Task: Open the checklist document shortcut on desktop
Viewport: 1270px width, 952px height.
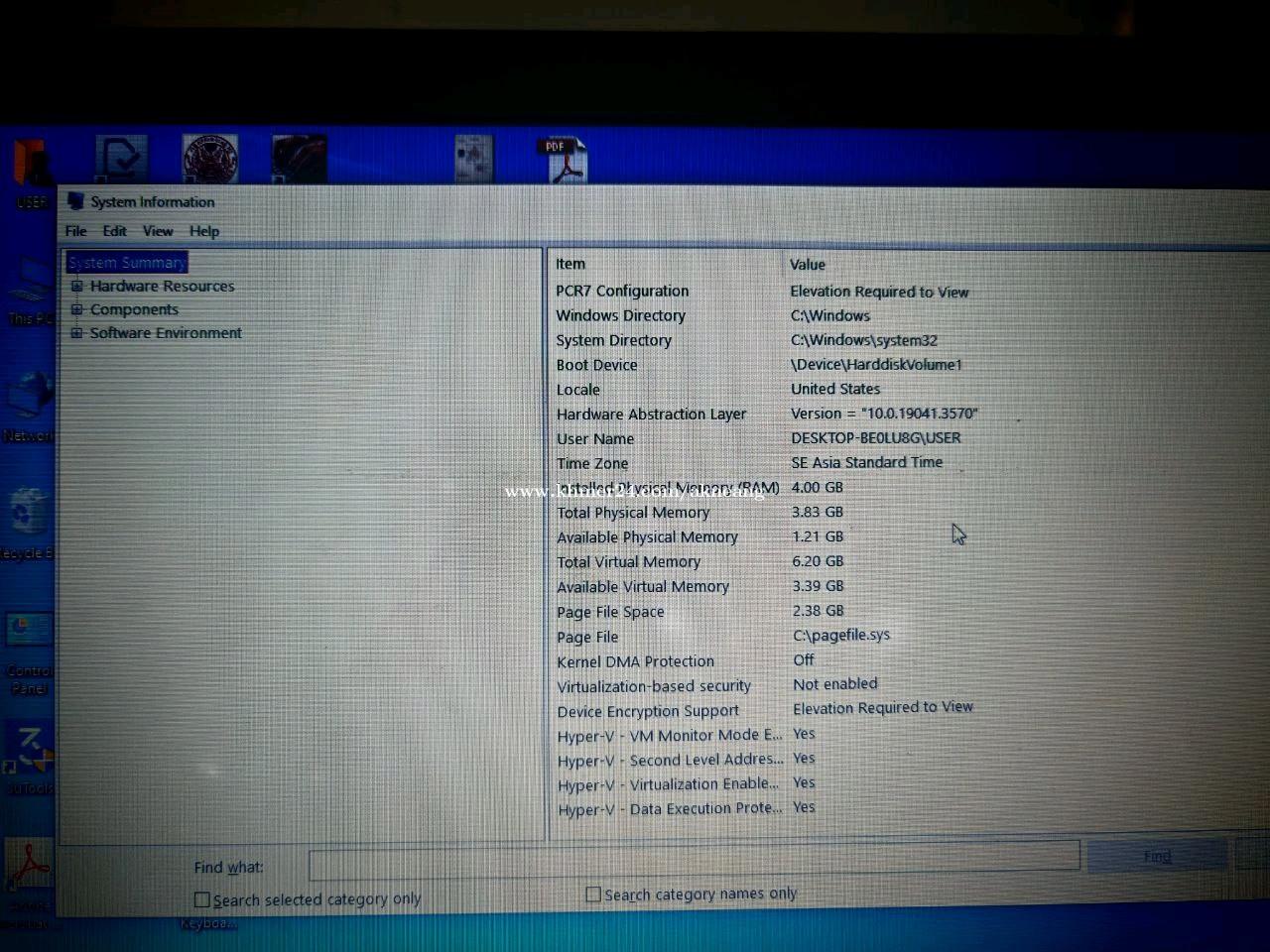Action: [x=121, y=159]
